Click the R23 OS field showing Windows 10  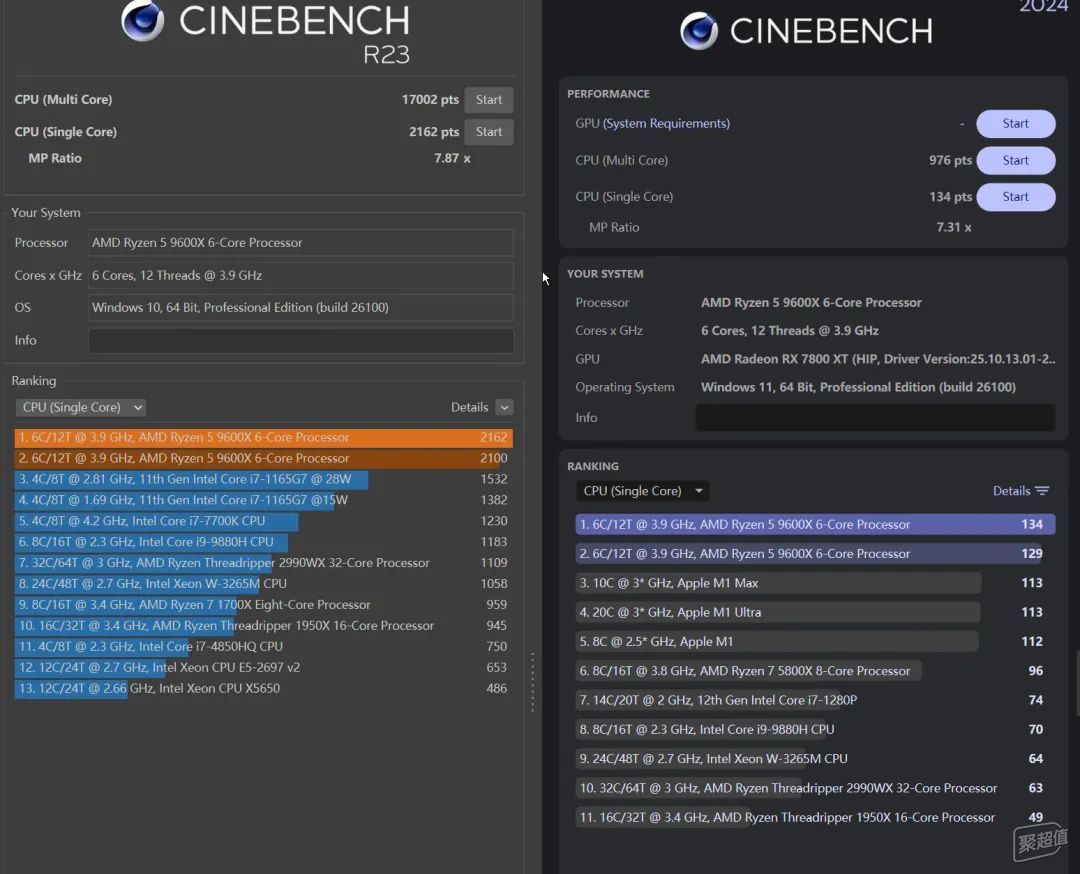coord(301,307)
